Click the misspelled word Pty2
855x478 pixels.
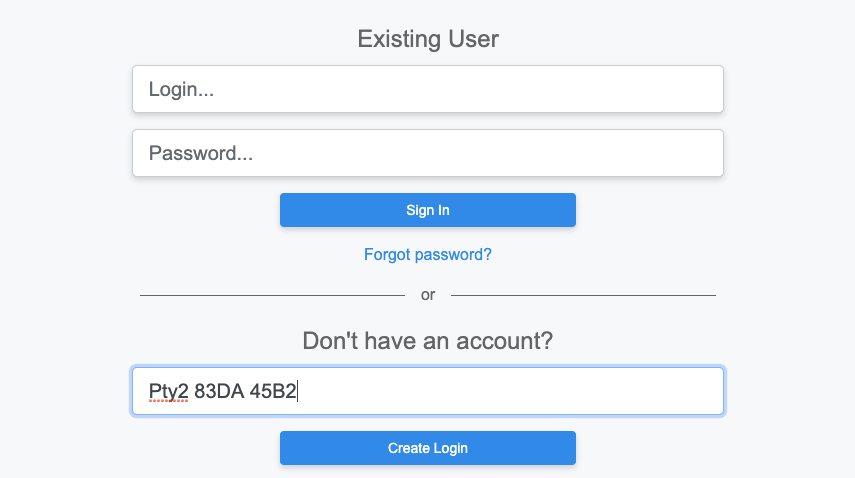pos(168,391)
